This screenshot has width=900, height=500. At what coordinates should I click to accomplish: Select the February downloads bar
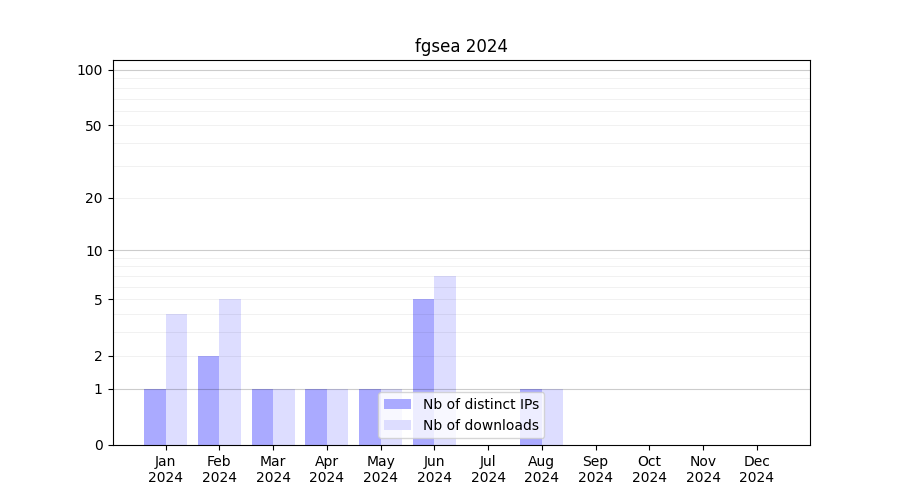point(230,372)
